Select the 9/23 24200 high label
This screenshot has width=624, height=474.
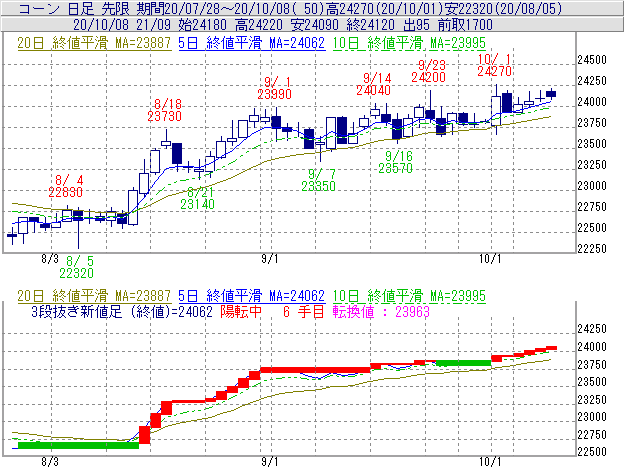(x=429, y=71)
